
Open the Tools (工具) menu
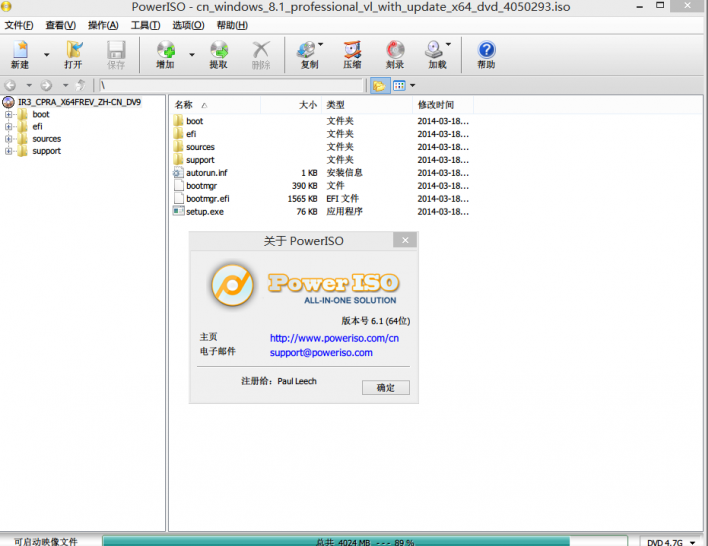tap(145, 25)
